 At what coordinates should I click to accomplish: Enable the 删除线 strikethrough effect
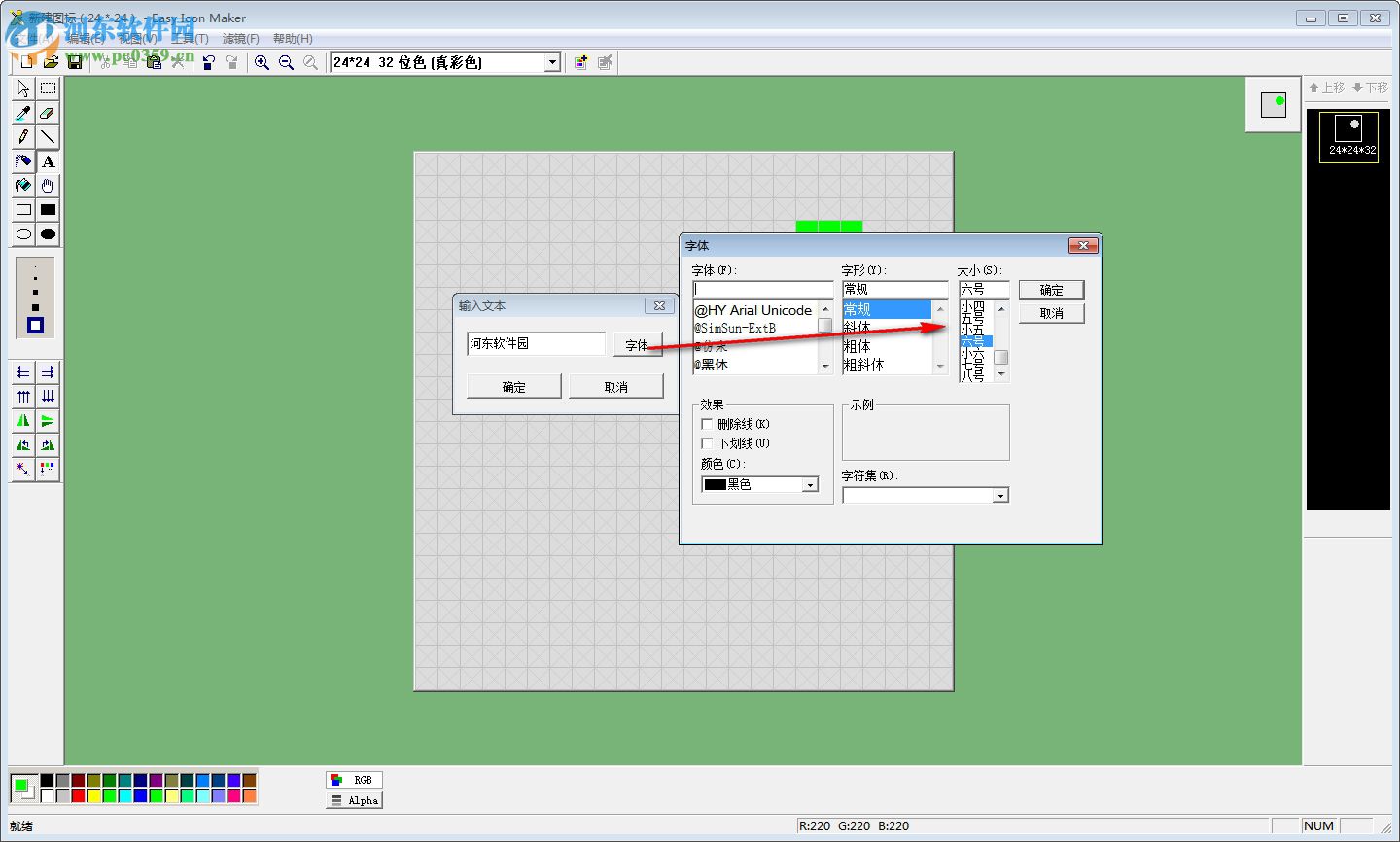(707, 424)
